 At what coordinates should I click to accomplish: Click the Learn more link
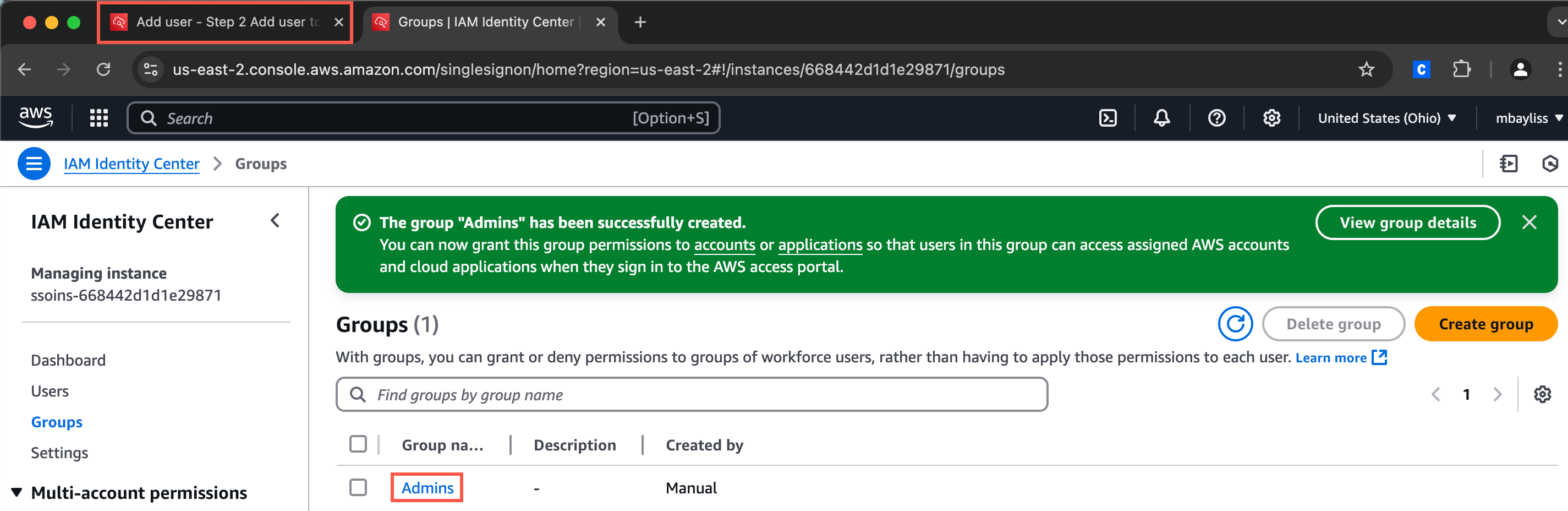(1331, 357)
